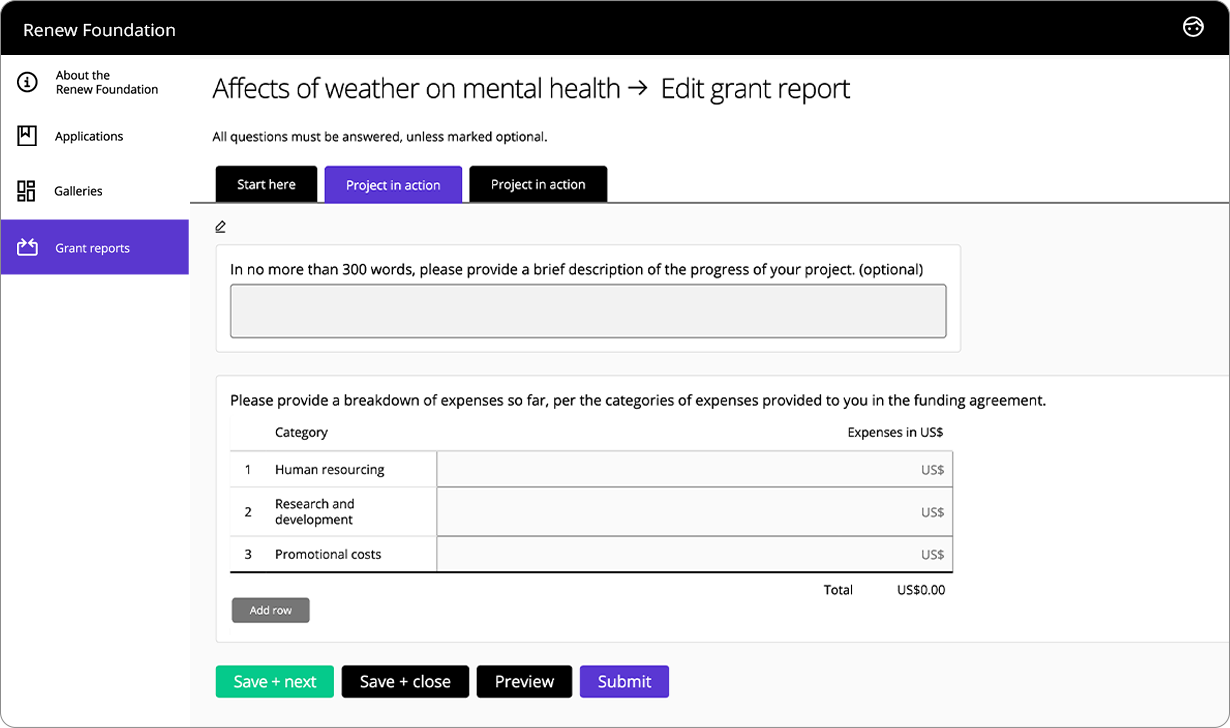Click the pencil edit icon above the form
The height and width of the screenshot is (728, 1230).
(x=221, y=226)
